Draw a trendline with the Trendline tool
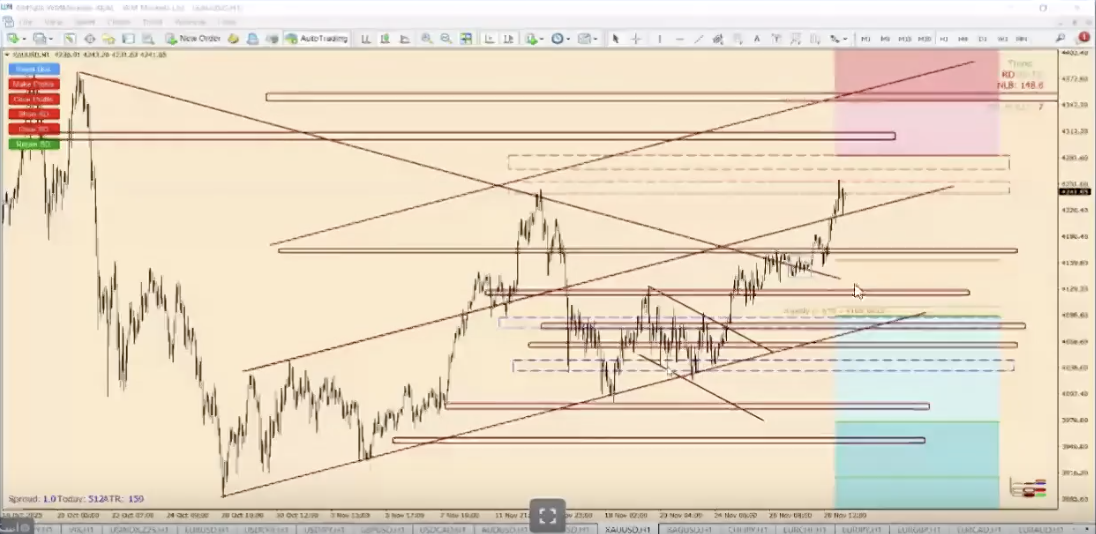The width and height of the screenshot is (1096, 534). click(x=698, y=39)
